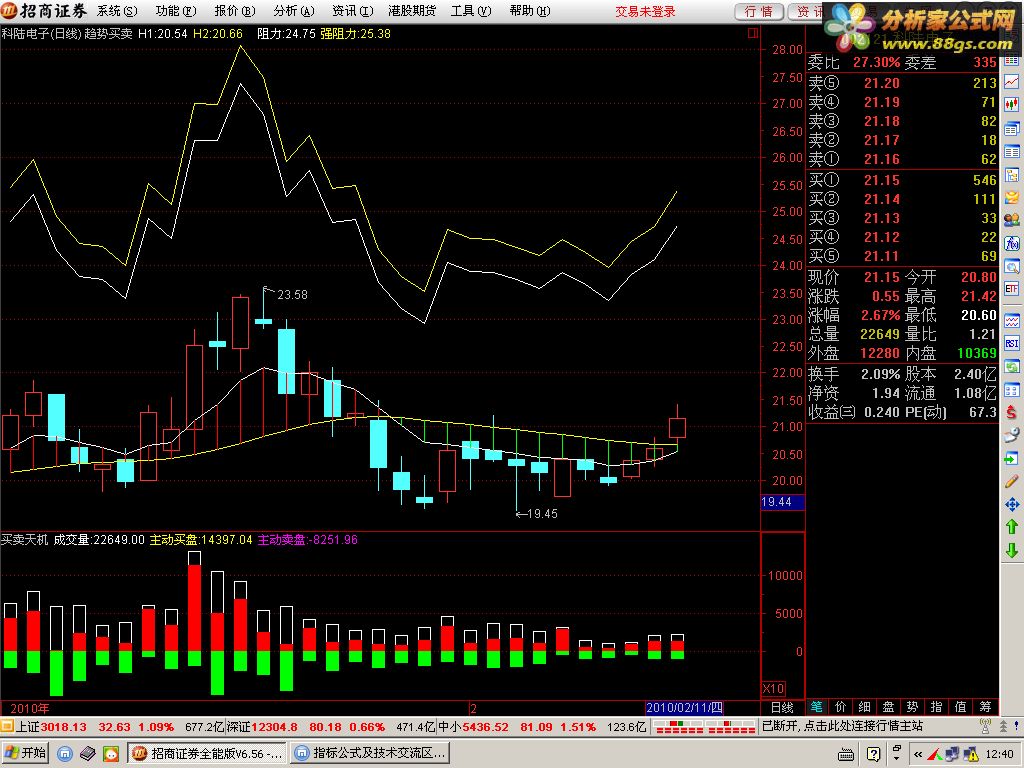
Task: Click the 日线 period selector
Action: tap(782, 707)
